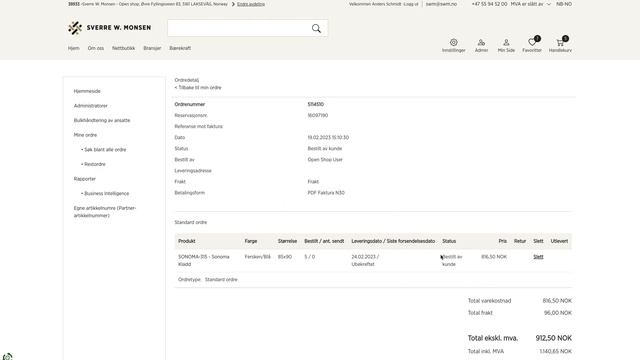Screen dimensions: 640x360
Task: Click delivery date 24.02.2023 cell
Action: [365, 260]
